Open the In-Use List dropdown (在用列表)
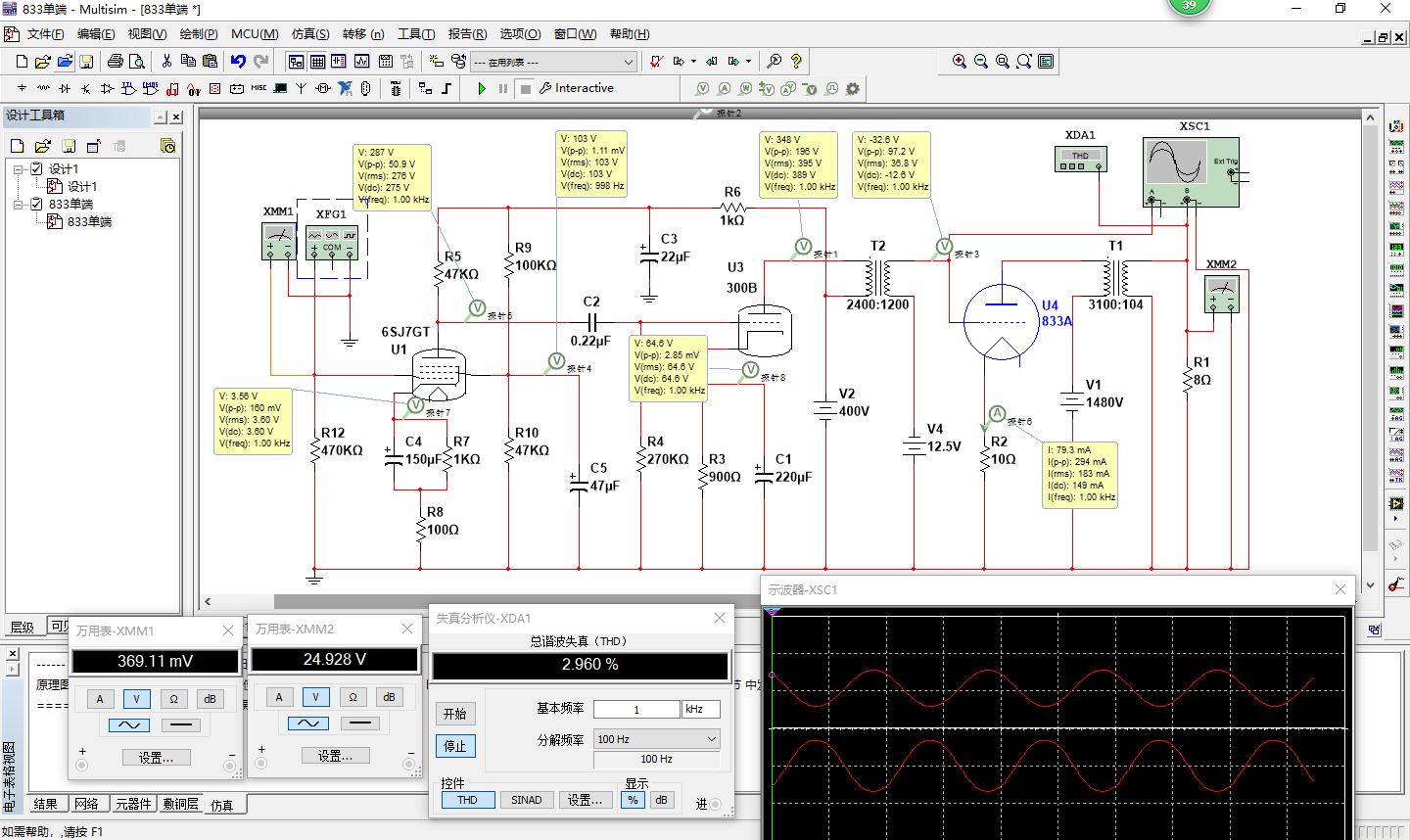 (x=554, y=62)
